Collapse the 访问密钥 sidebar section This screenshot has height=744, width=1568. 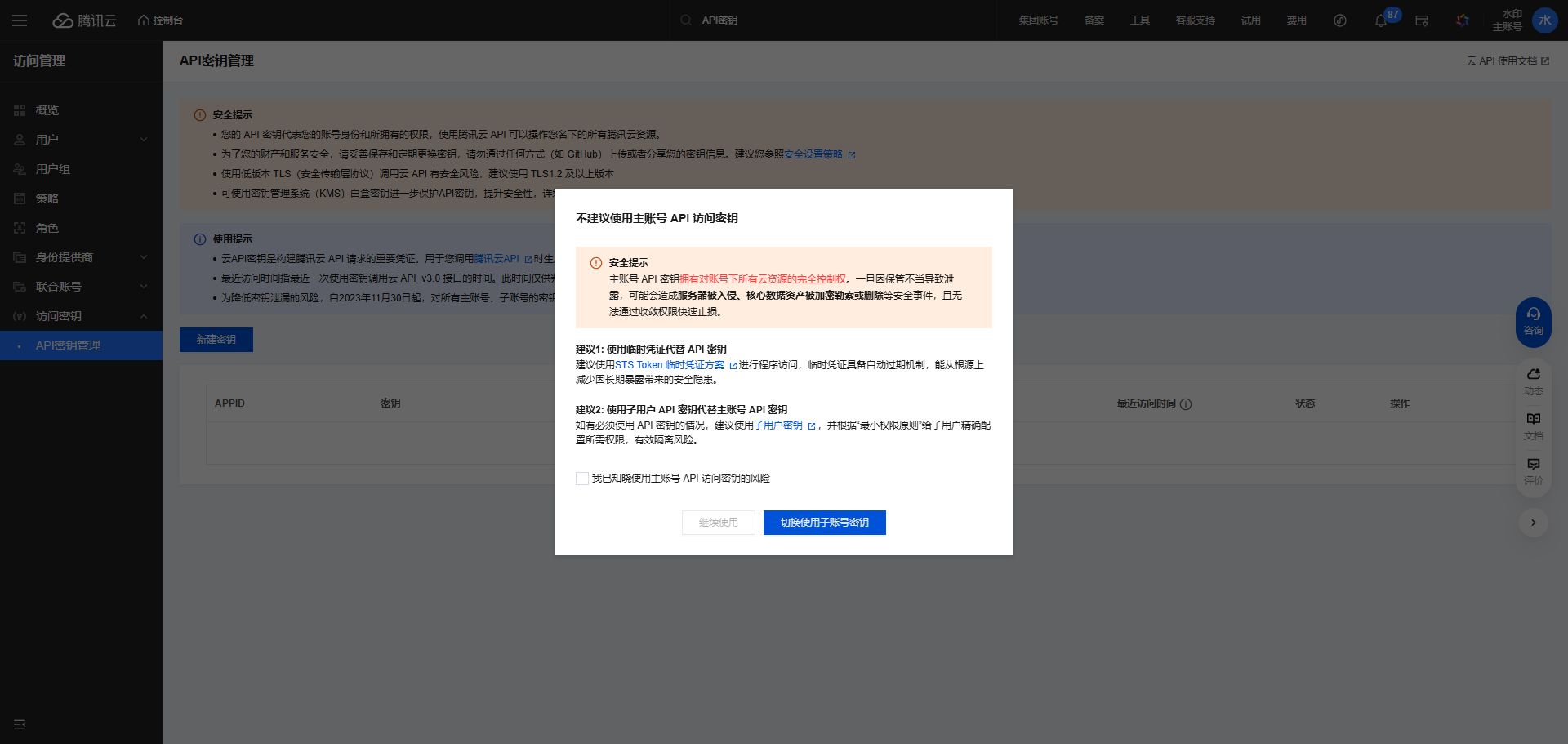coord(81,316)
